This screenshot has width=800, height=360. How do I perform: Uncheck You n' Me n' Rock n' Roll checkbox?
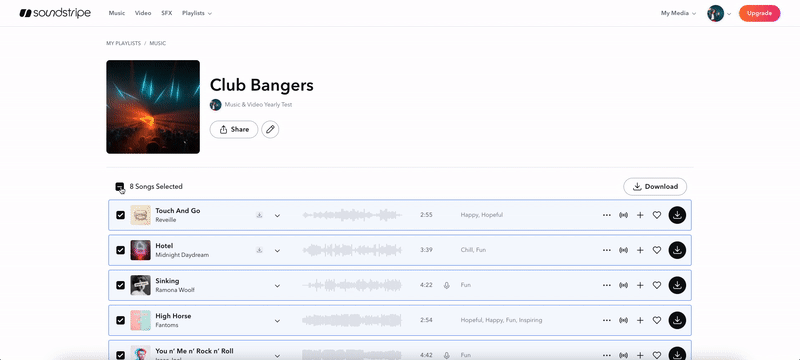120,355
